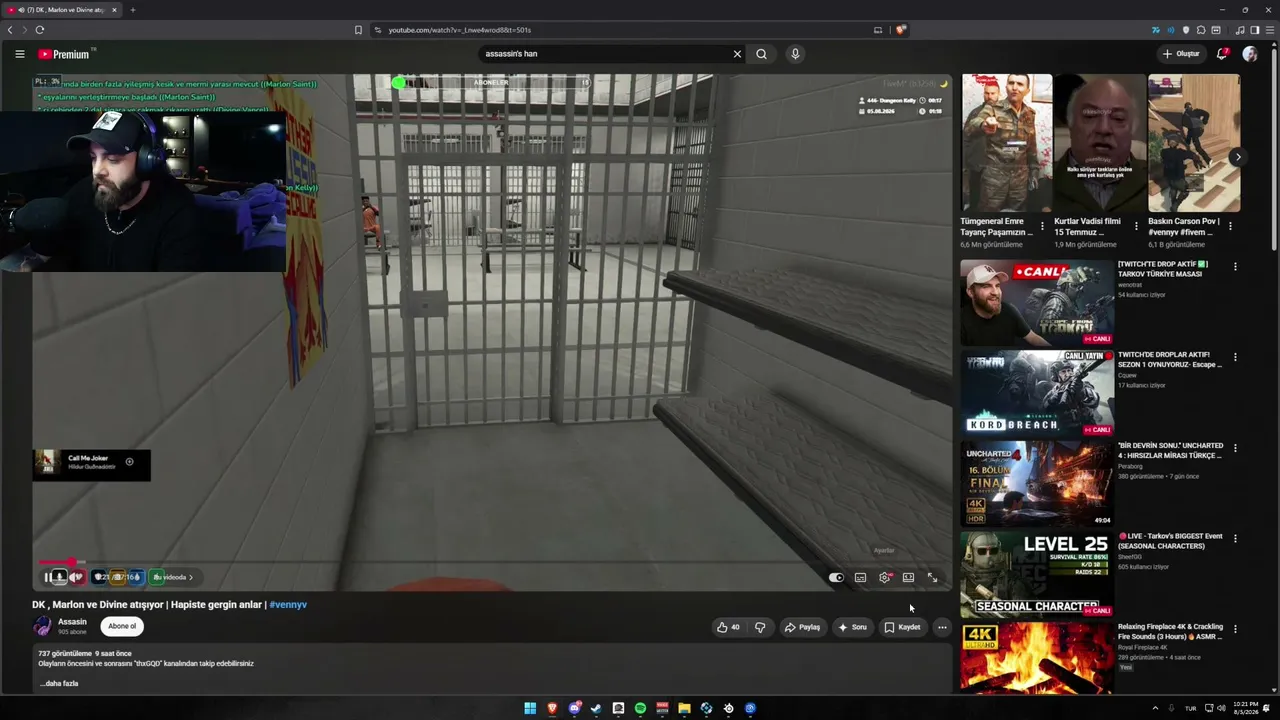
Task: Toggle subtitles in the video player
Action: coord(860,577)
